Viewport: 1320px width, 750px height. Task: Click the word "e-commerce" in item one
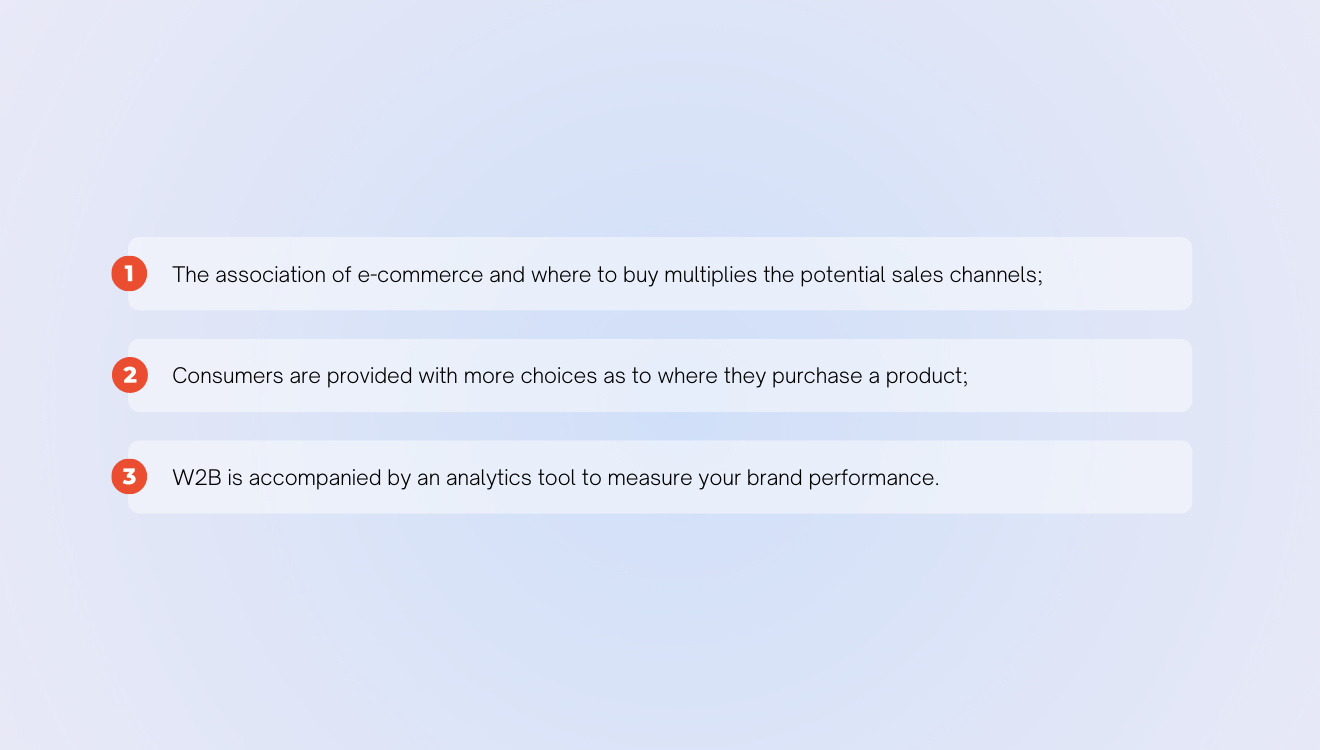(x=420, y=274)
